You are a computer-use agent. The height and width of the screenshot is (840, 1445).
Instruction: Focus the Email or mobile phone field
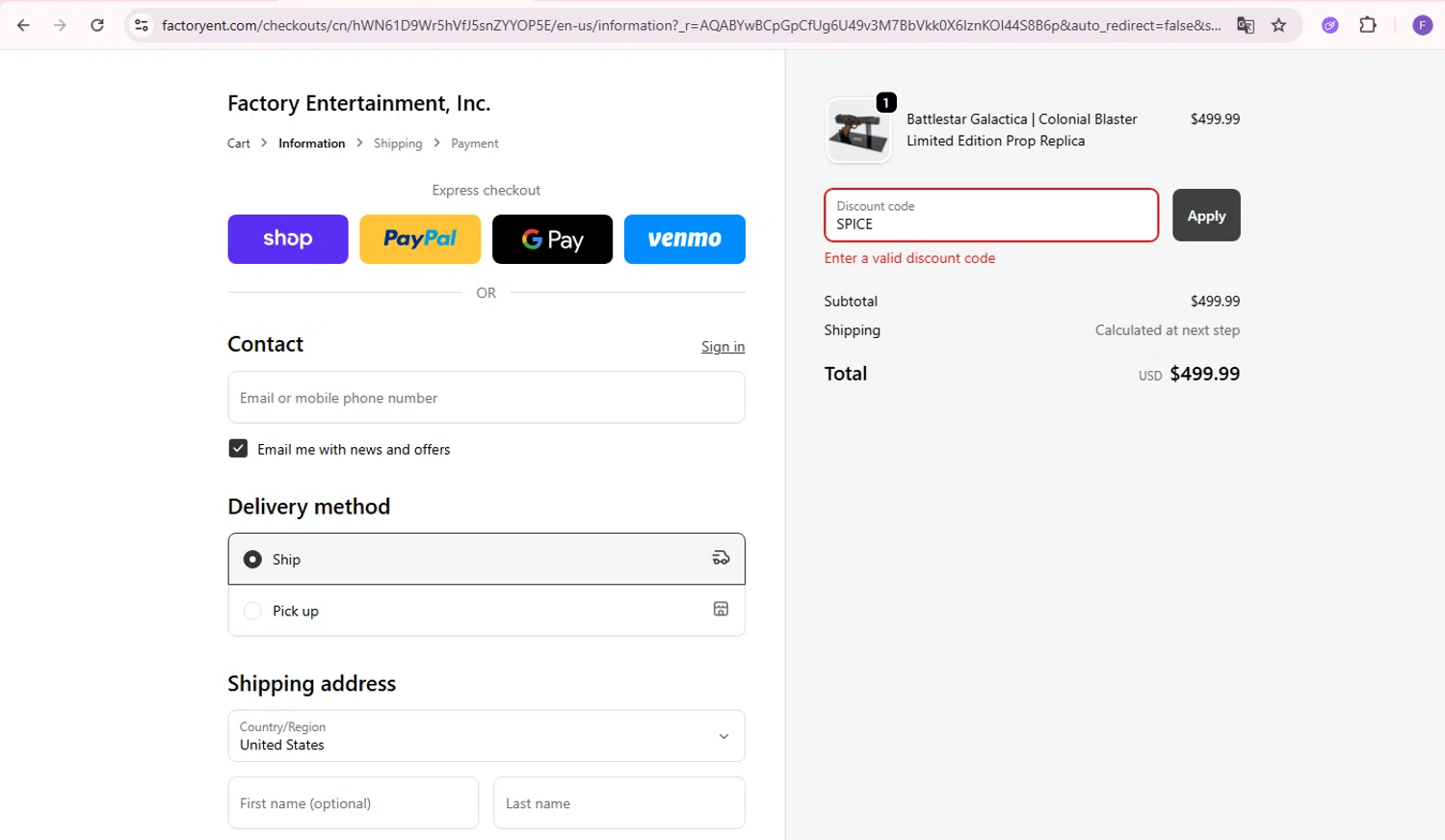[x=486, y=398]
